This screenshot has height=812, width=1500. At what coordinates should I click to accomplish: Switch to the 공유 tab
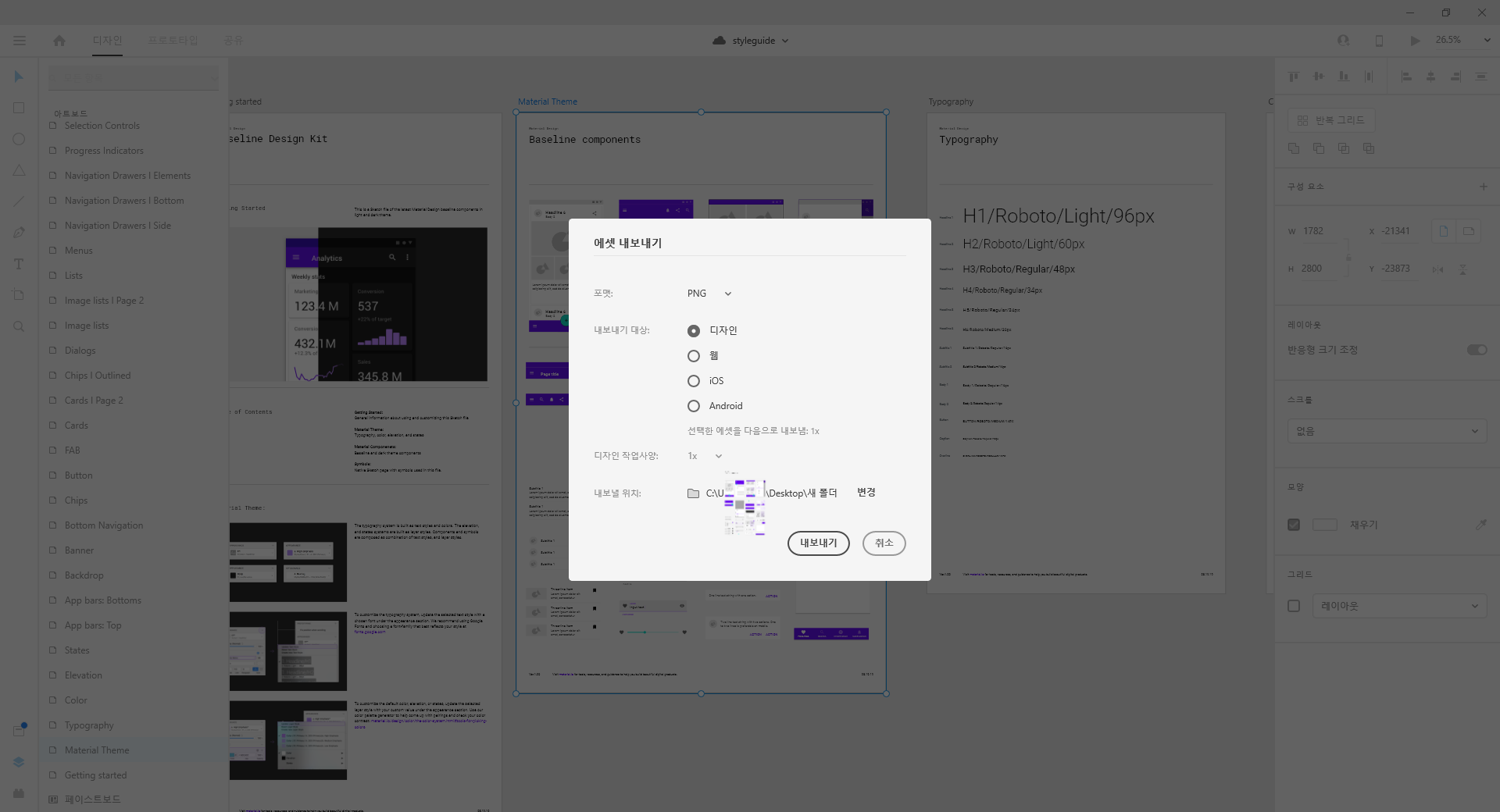coord(234,41)
